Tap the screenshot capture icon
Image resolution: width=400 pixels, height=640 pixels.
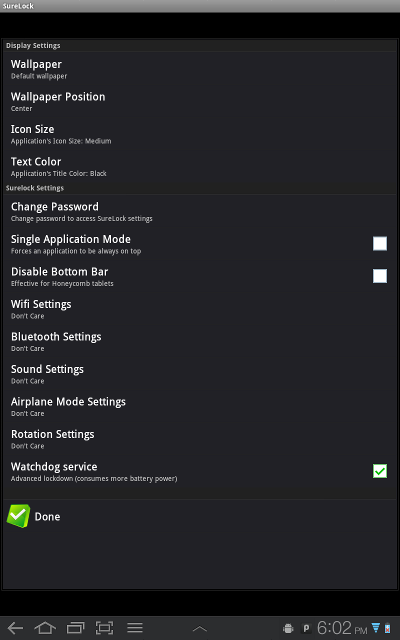104,628
